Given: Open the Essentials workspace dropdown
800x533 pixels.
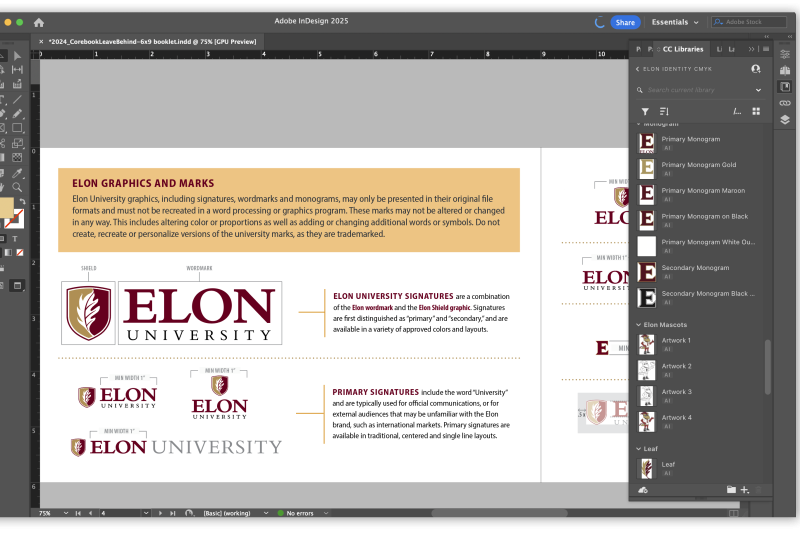Looking at the screenshot, I should [x=675, y=22].
